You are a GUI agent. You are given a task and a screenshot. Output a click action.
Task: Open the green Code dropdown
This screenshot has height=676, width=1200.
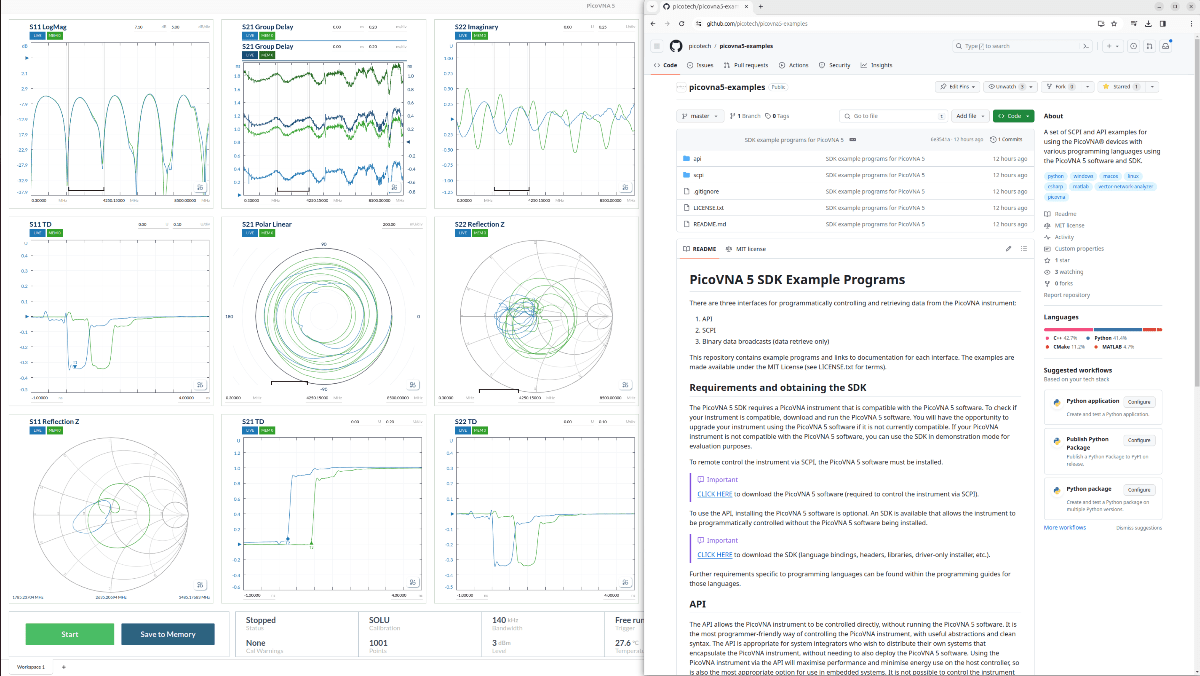point(1013,116)
